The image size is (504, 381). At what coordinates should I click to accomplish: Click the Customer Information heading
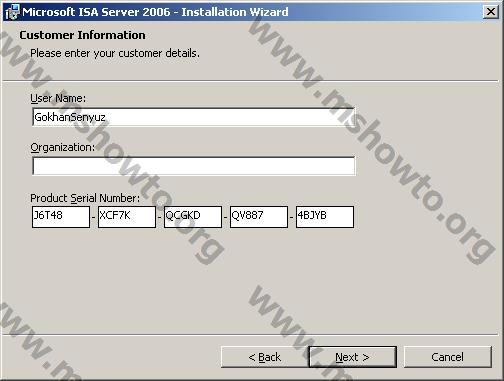82,35
